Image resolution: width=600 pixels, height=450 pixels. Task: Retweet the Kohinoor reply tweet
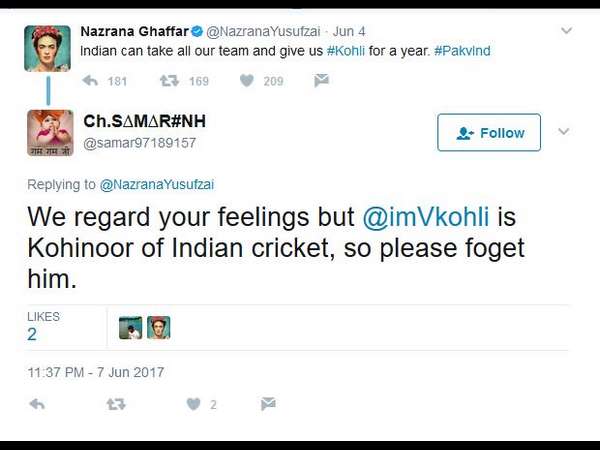[115, 404]
